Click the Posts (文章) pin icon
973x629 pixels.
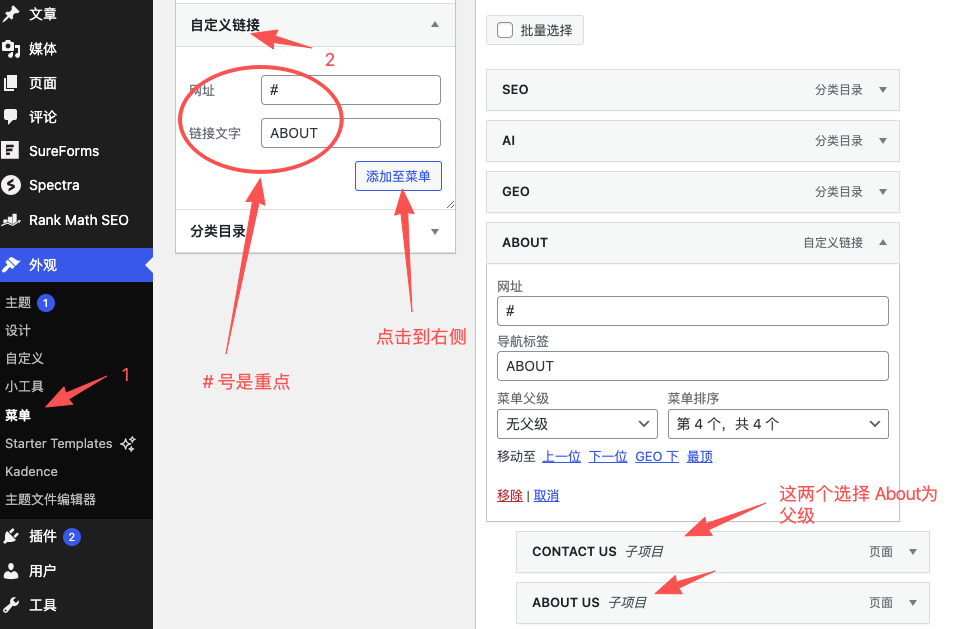[x=11, y=14]
